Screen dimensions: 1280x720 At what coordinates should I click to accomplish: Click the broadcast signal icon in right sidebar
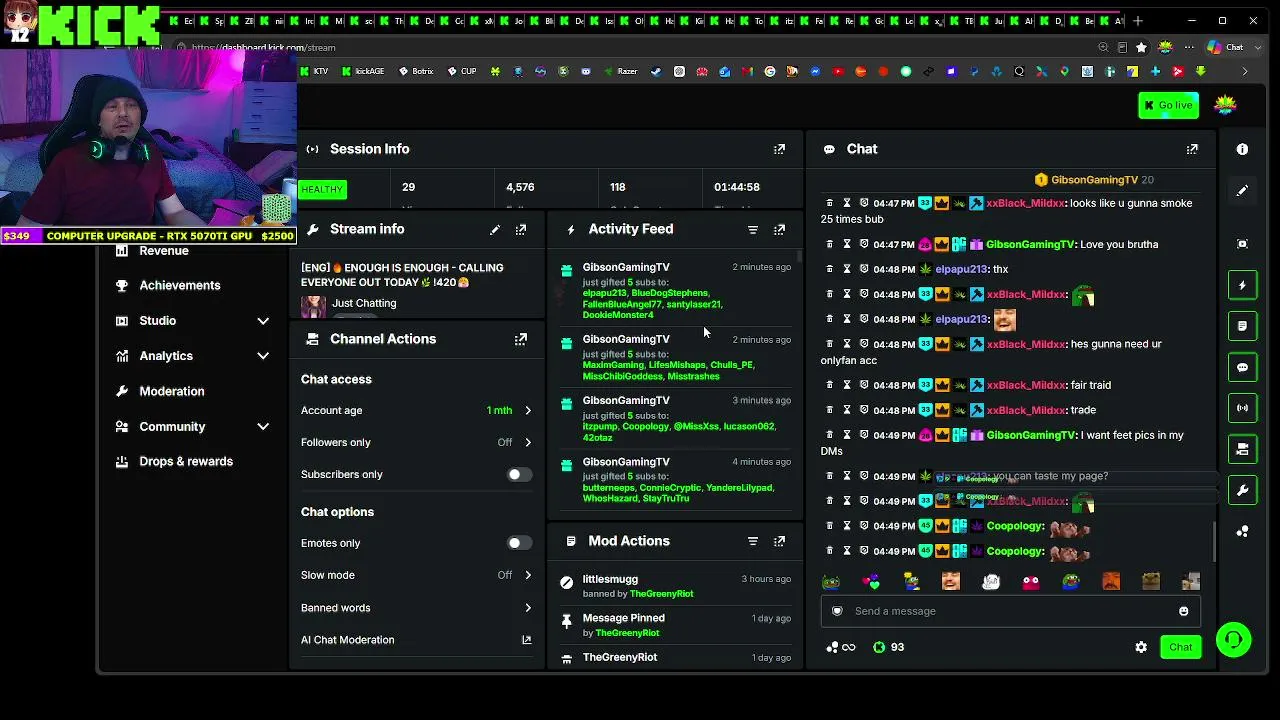[x=1242, y=408]
